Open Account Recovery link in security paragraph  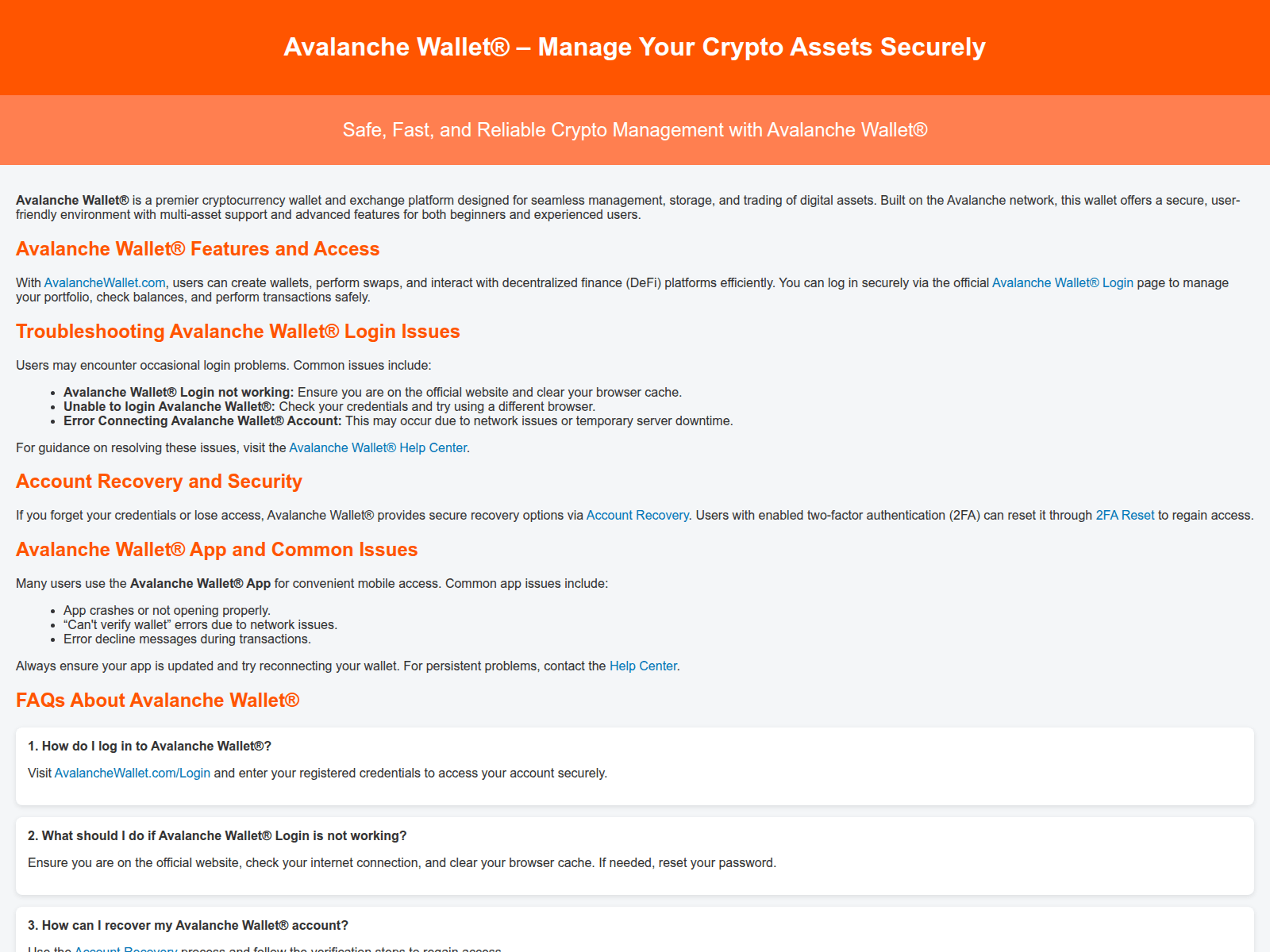point(637,516)
